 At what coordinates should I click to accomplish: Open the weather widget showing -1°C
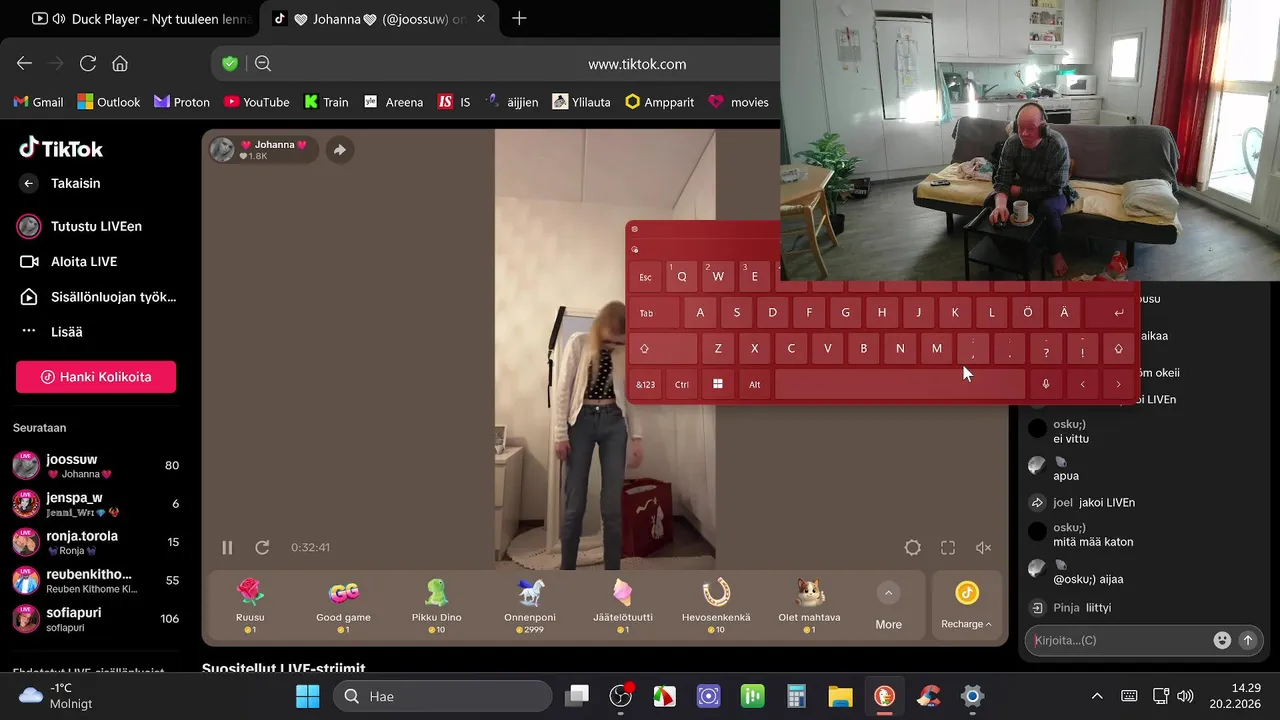click(58, 696)
